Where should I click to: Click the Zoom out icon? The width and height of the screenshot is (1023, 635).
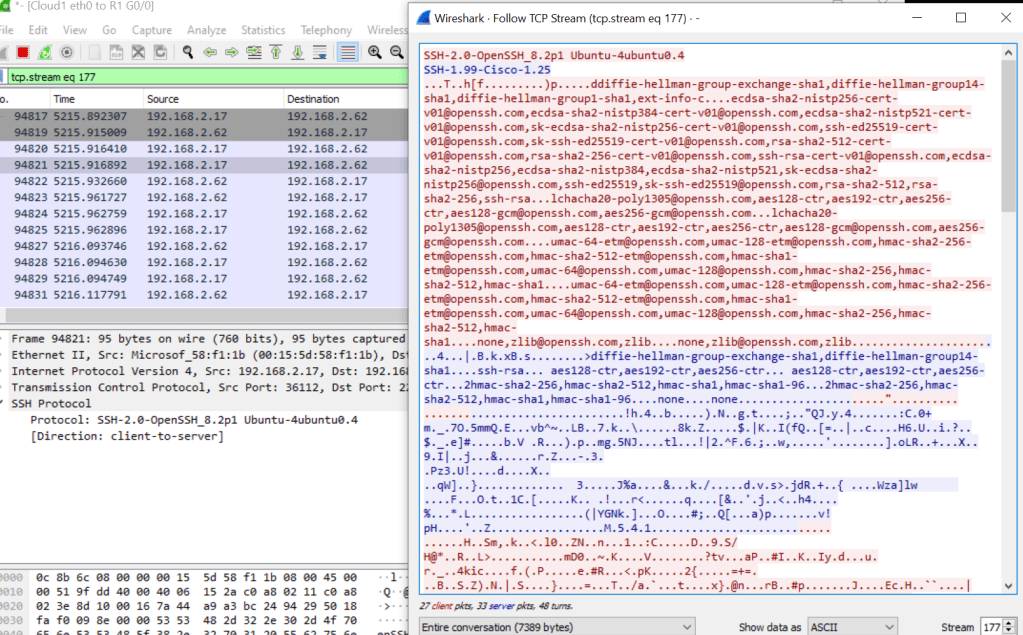point(397,52)
